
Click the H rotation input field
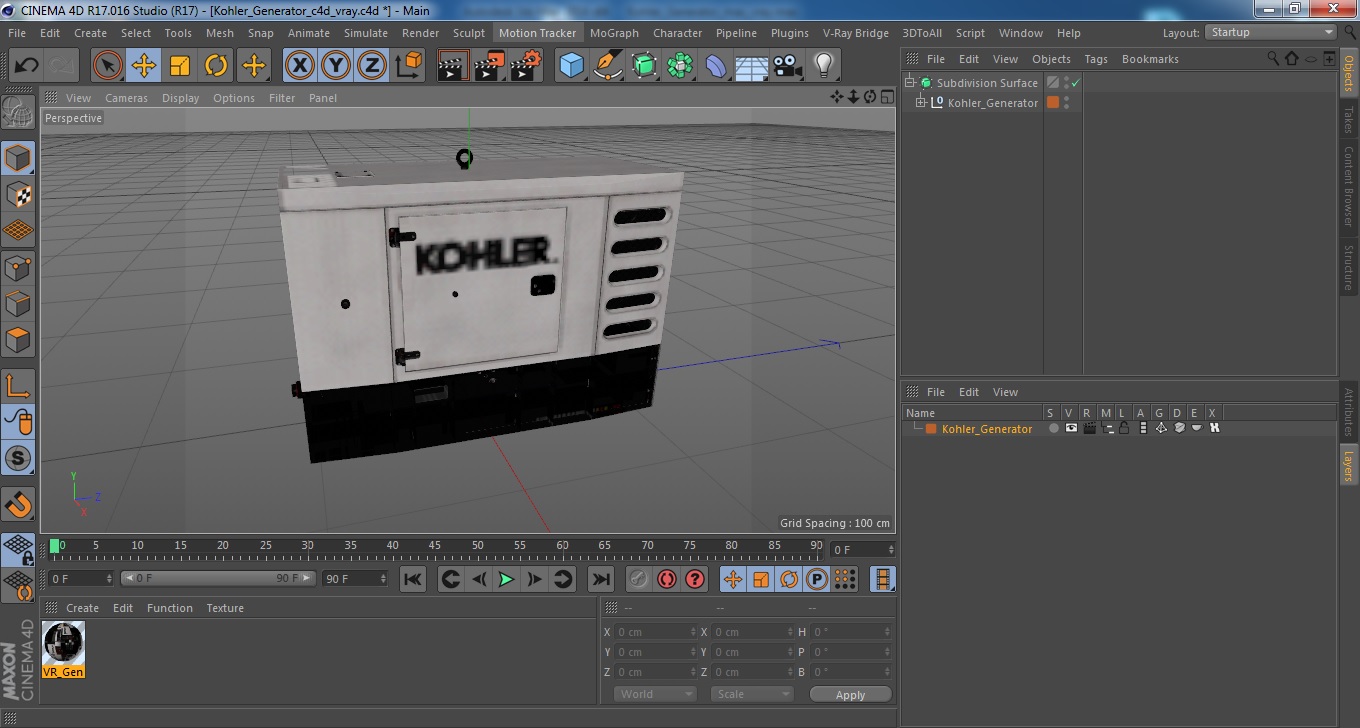coord(851,632)
